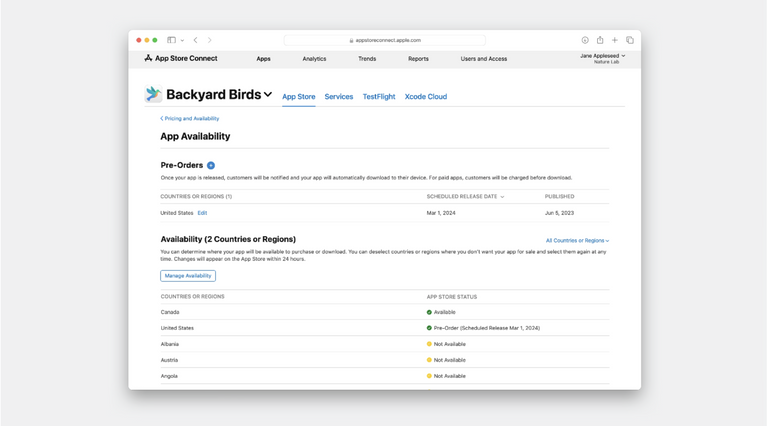Click the App Store Connect logo
Image resolution: width=767 pixels, height=426 pixels.
point(181,58)
